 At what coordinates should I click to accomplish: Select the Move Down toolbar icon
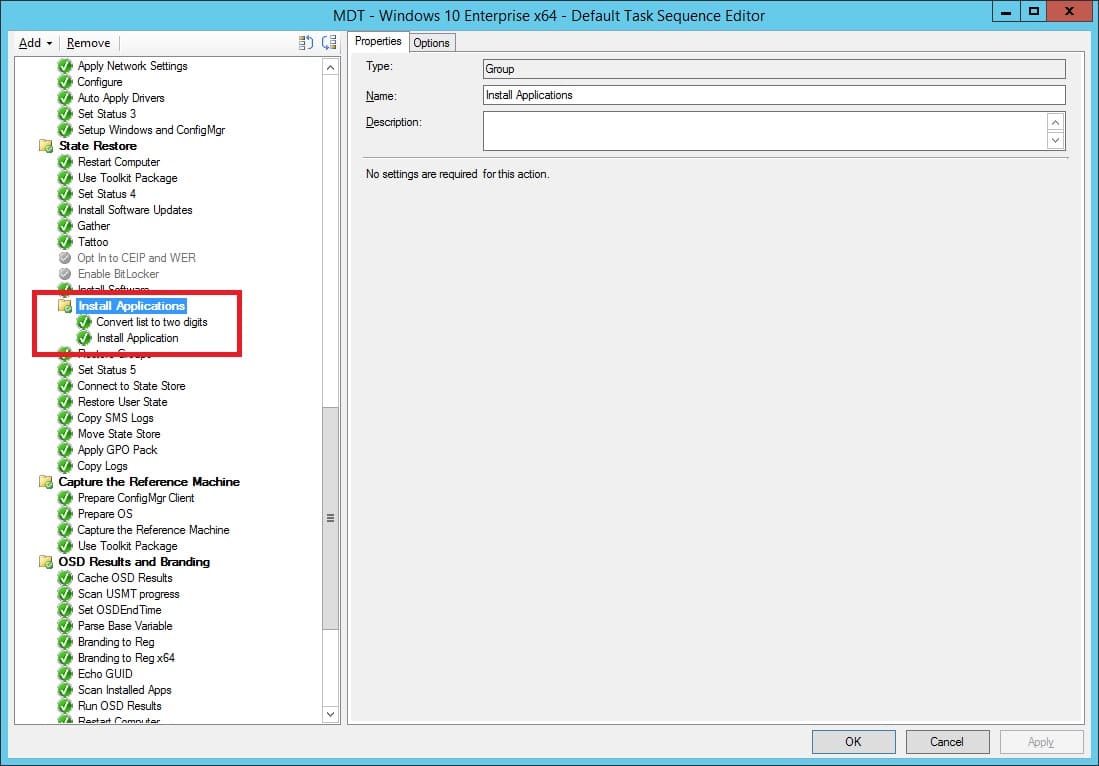click(329, 43)
